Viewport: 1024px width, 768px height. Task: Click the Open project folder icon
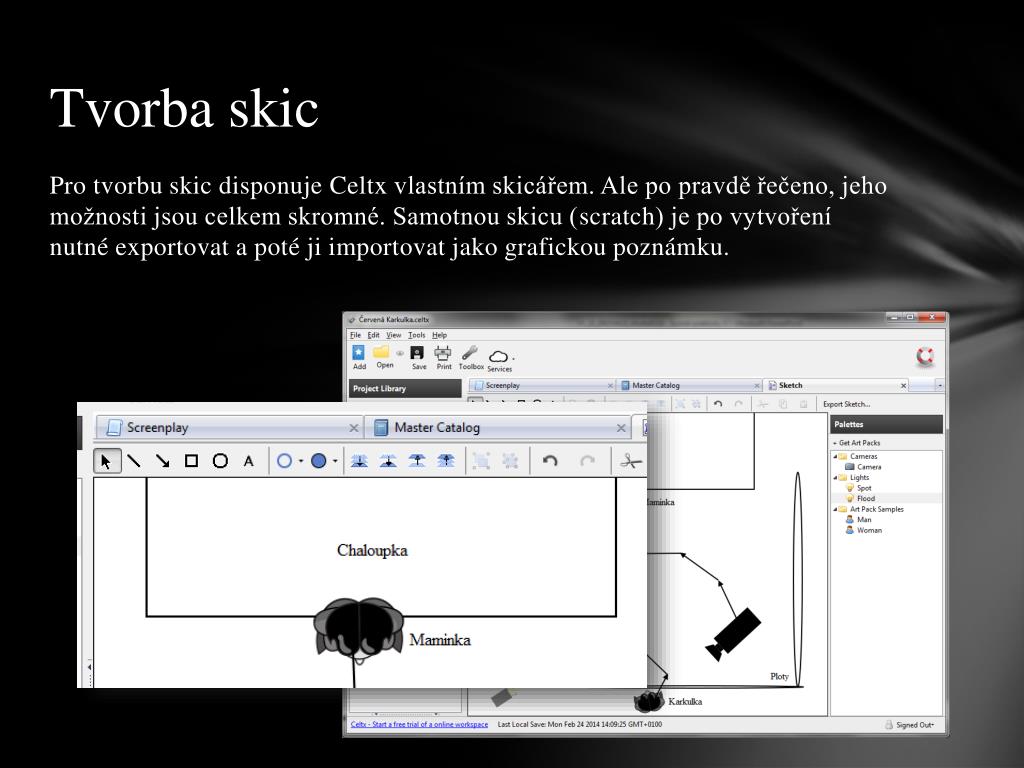(383, 357)
